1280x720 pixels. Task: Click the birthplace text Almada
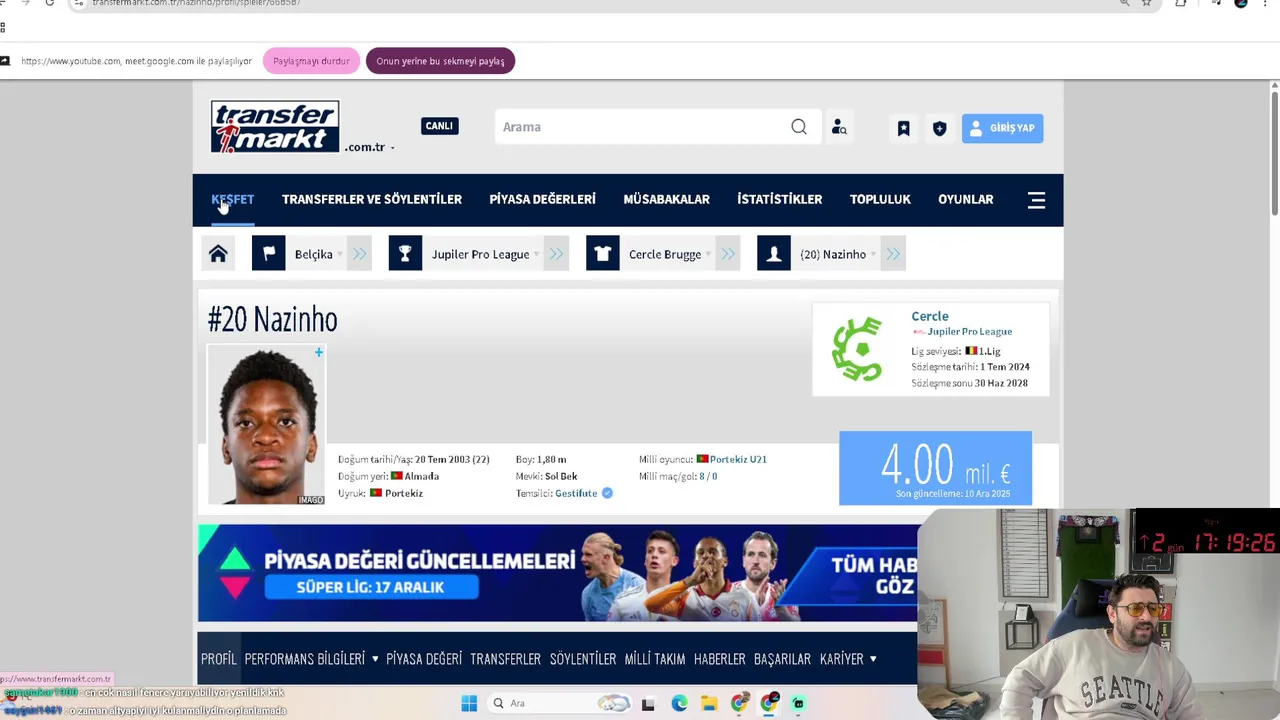click(x=421, y=476)
